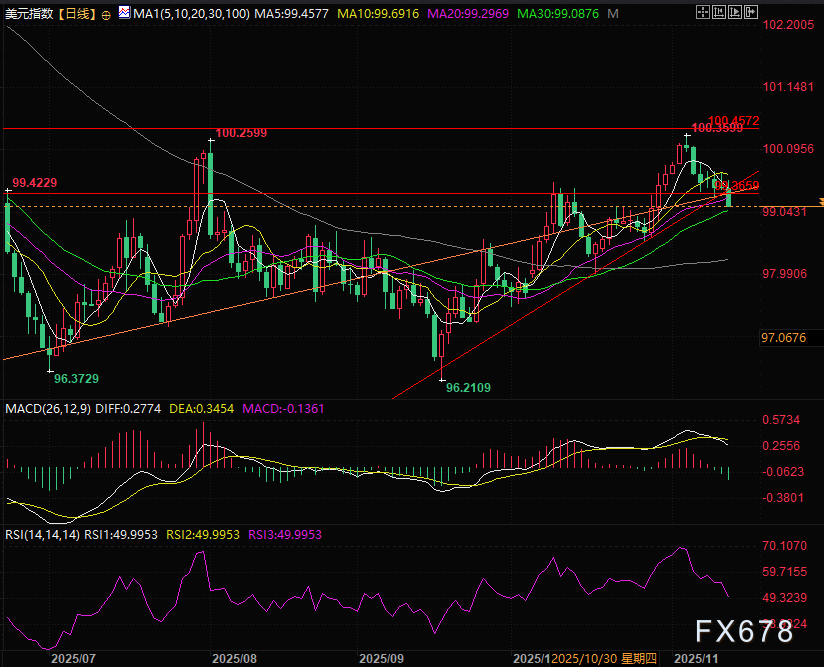Click the 2025/08 date on time axis
The width and height of the screenshot is (824, 667).
point(235,658)
